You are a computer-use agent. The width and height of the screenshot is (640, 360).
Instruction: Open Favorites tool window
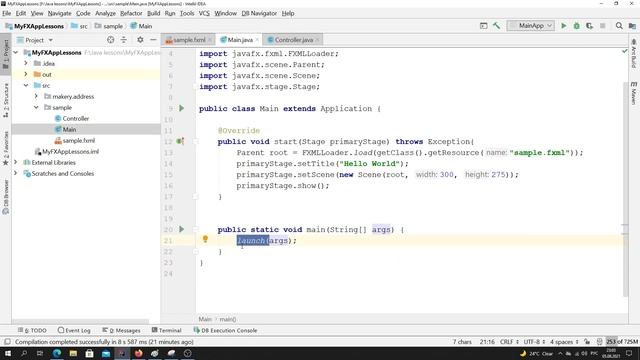tap(6, 149)
